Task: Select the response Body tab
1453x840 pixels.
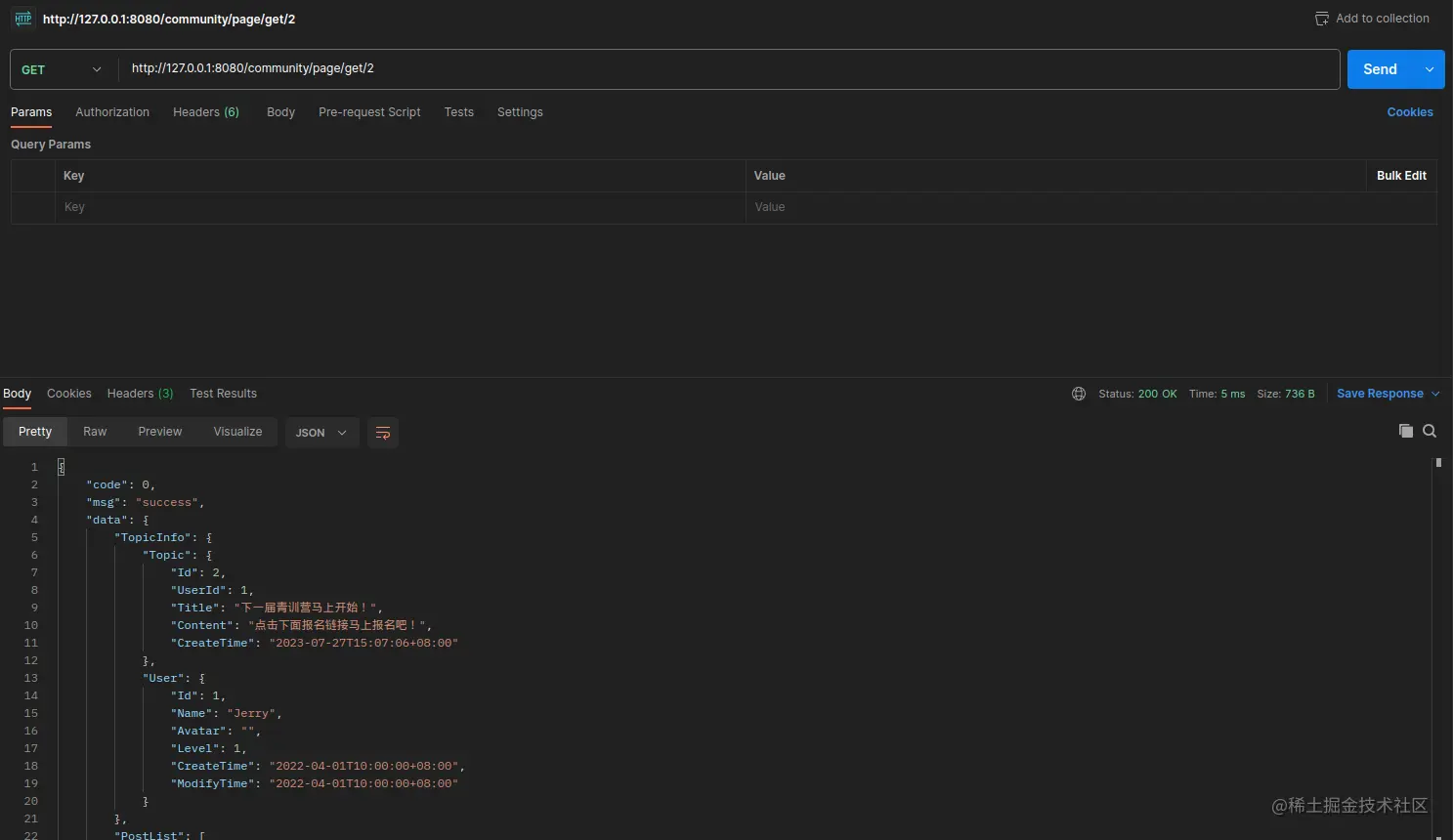Action: pos(18,394)
